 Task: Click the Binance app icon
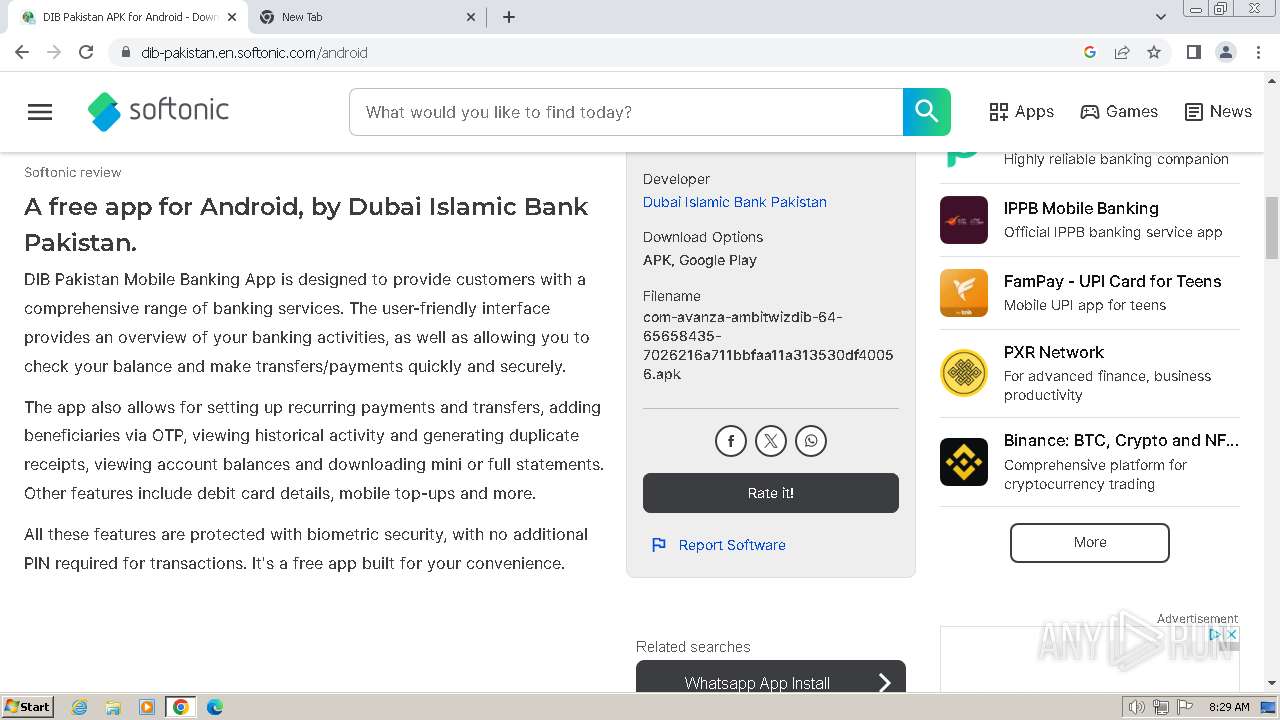(964, 462)
